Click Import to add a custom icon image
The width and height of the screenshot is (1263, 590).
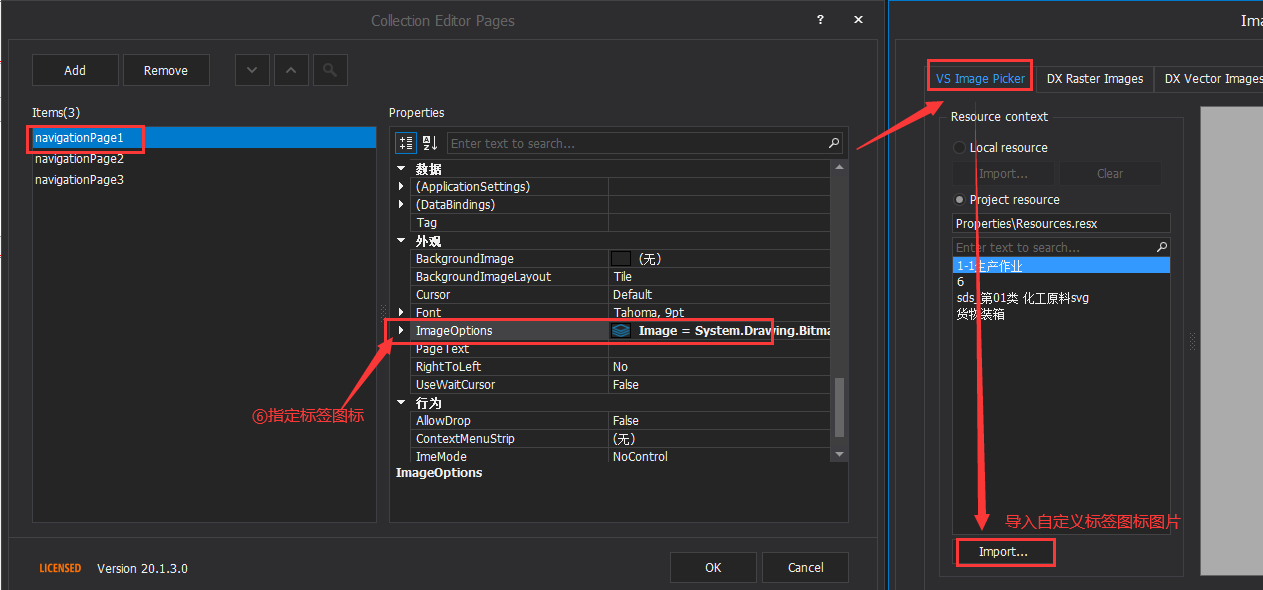[1005, 551]
